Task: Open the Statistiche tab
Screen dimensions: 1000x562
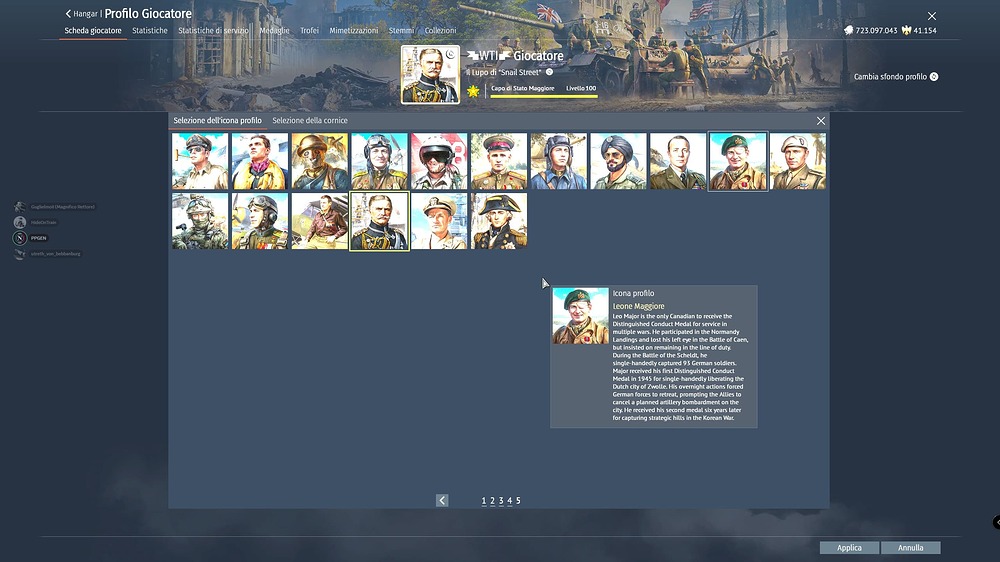Action: pyautogui.click(x=150, y=31)
